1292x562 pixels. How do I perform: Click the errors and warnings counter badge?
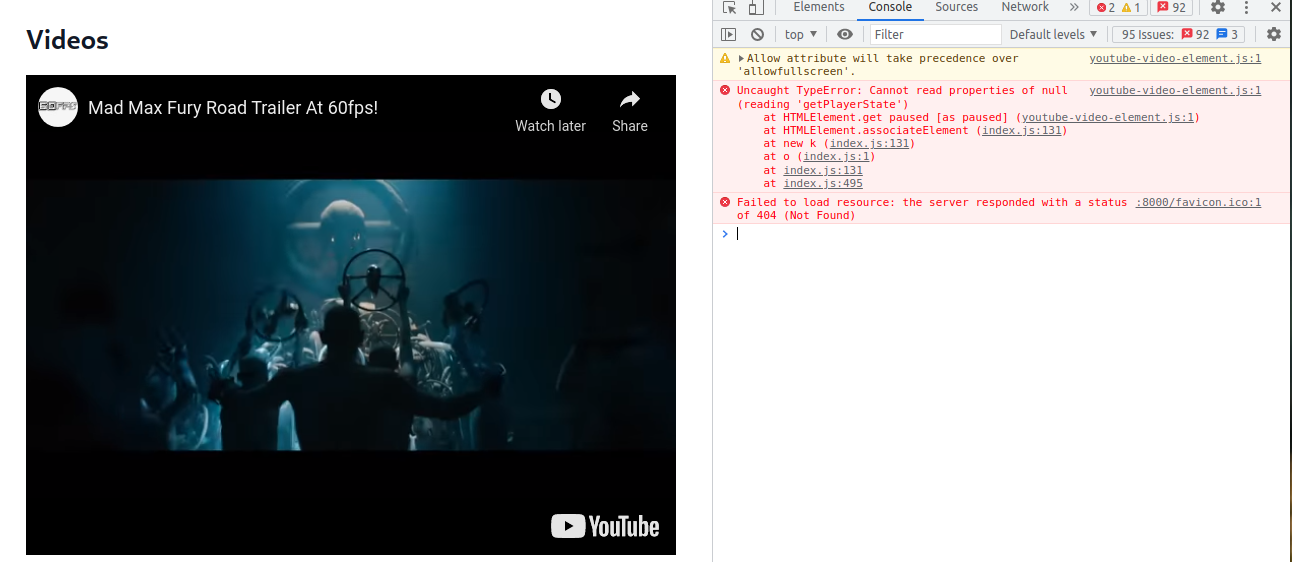1118,7
